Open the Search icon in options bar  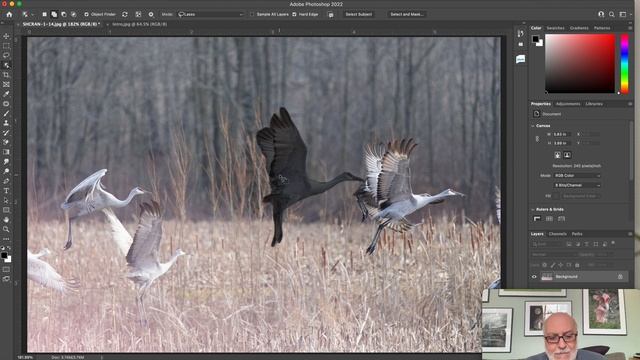pyautogui.click(x=611, y=14)
